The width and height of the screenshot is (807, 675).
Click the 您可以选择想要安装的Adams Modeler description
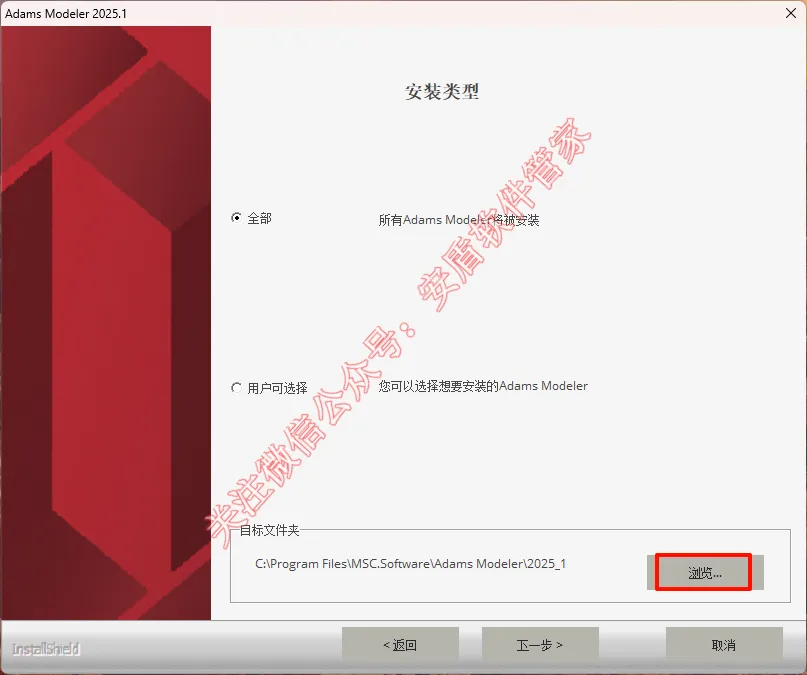[483, 386]
